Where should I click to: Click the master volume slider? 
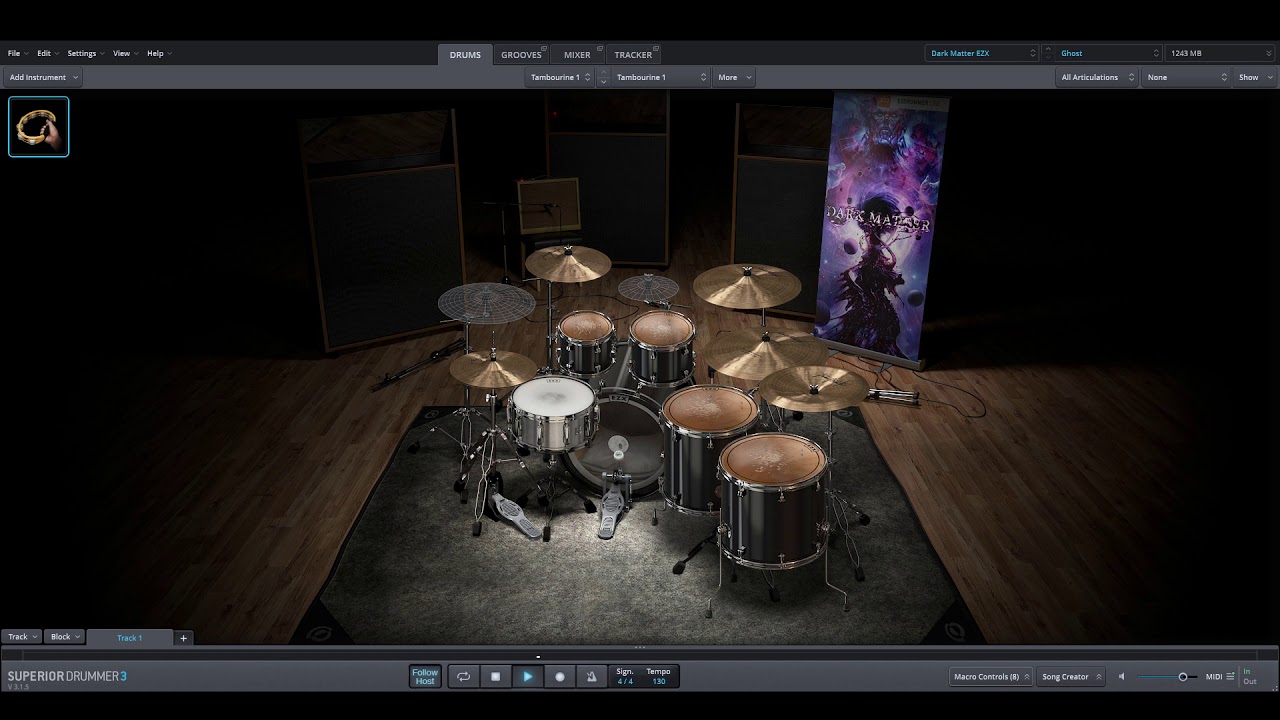[1167, 677]
